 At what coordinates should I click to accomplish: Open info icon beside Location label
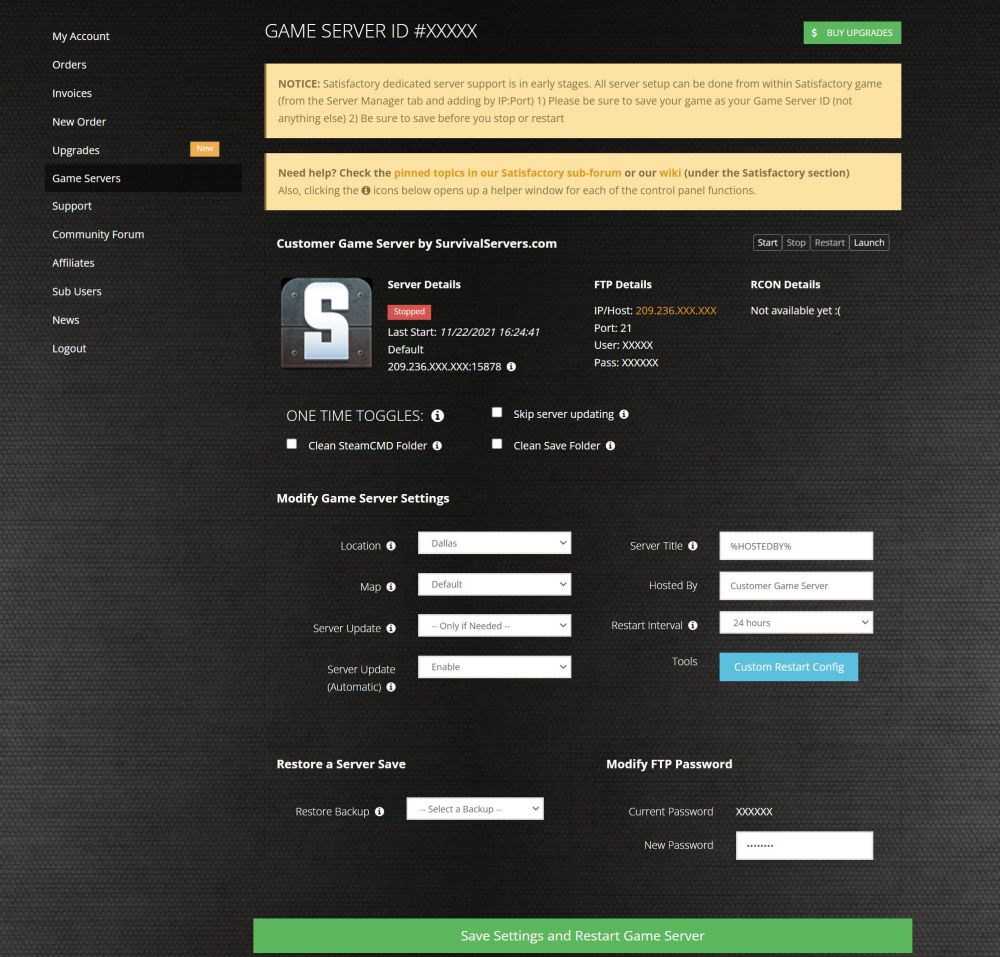click(x=391, y=546)
